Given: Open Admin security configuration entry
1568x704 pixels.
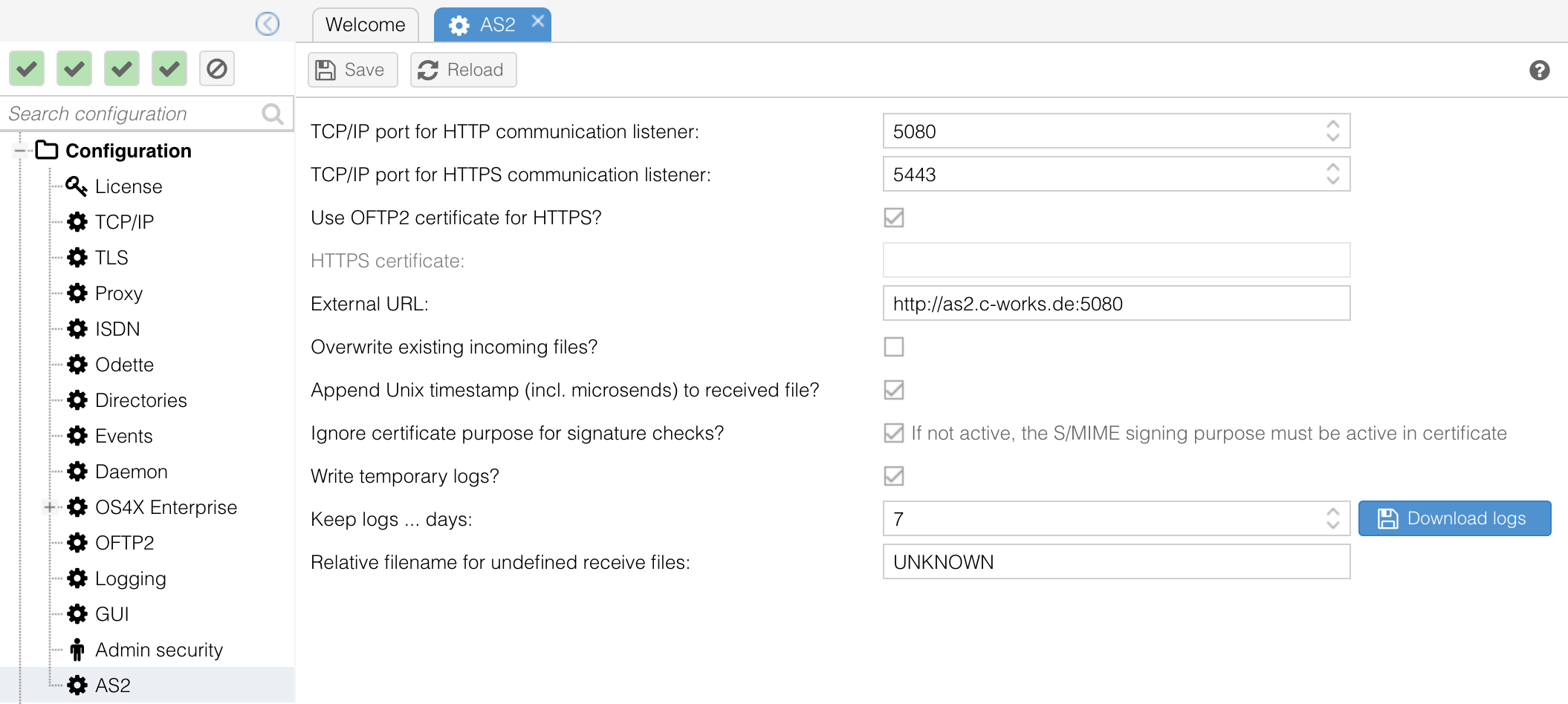Looking at the screenshot, I should point(159,650).
